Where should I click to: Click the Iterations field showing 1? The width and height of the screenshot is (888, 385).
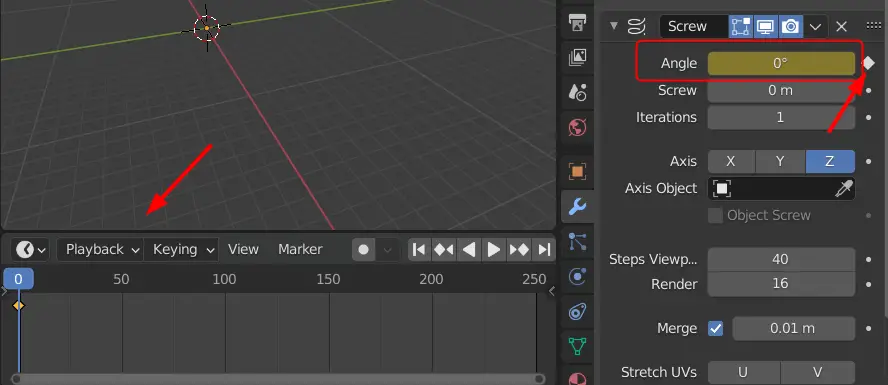point(781,118)
